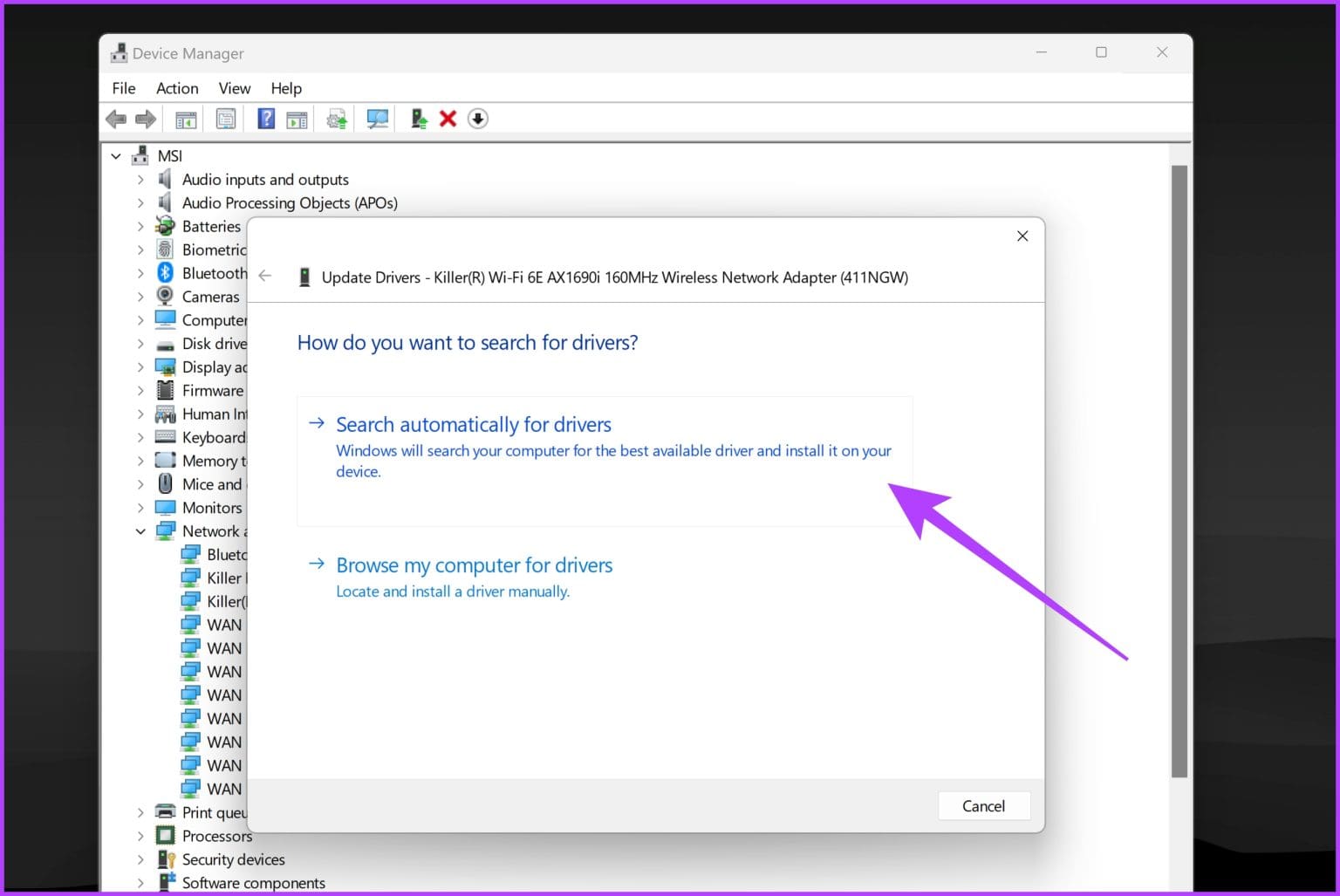Open the Action menu
Viewport: 1340px width, 896px height.
click(x=176, y=88)
